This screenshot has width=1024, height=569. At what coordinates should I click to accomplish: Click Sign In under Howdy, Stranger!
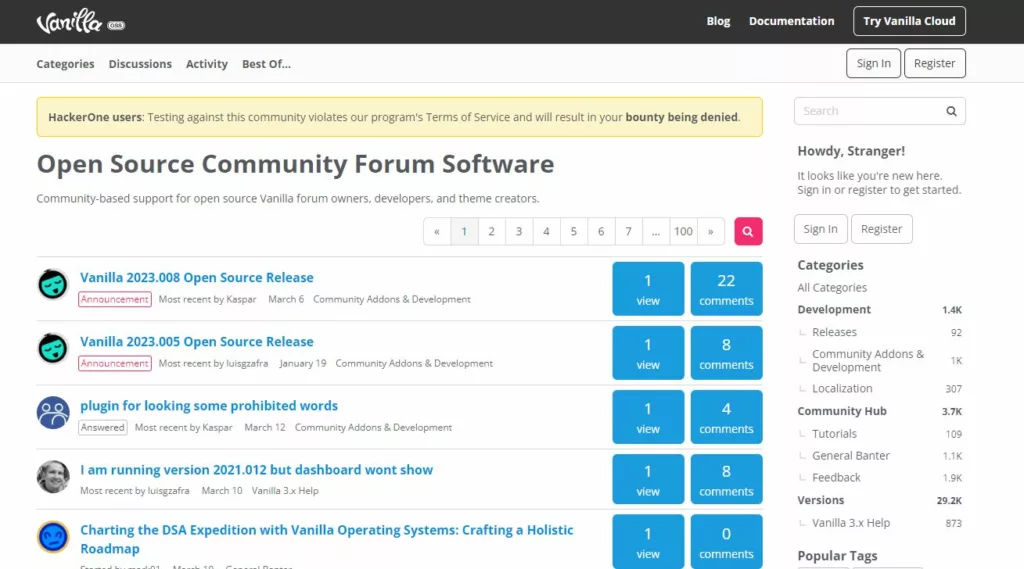tap(820, 229)
